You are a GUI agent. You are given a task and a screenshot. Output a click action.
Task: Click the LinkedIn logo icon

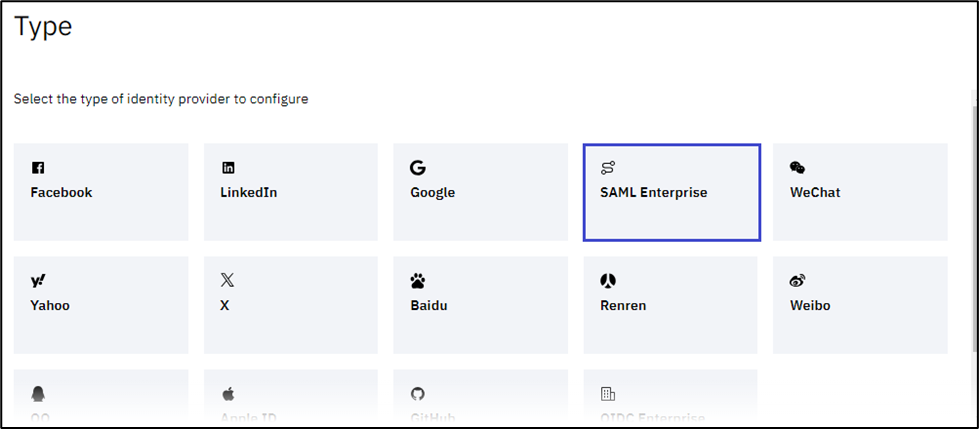point(228,168)
